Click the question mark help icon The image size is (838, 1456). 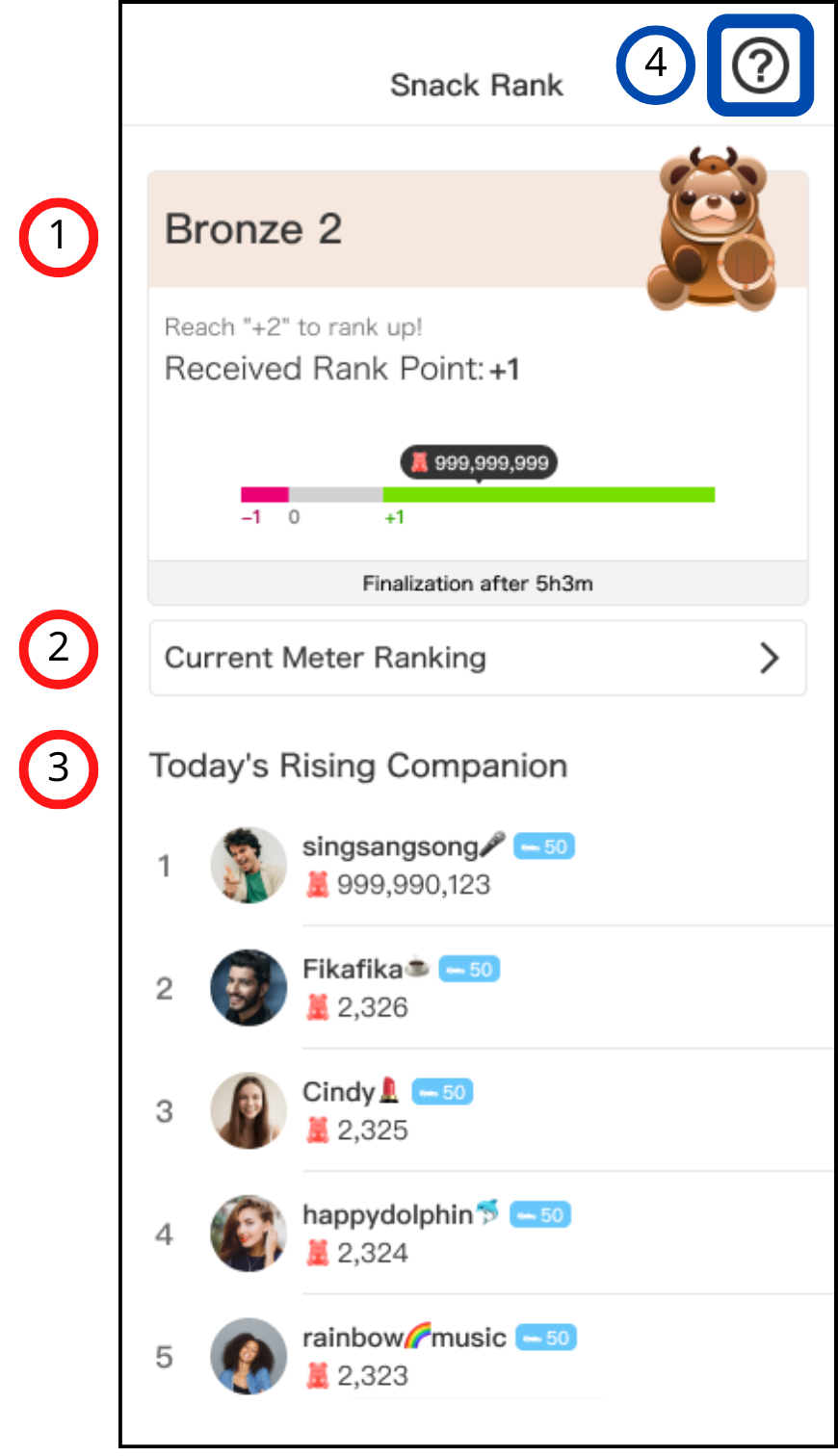coord(760,66)
